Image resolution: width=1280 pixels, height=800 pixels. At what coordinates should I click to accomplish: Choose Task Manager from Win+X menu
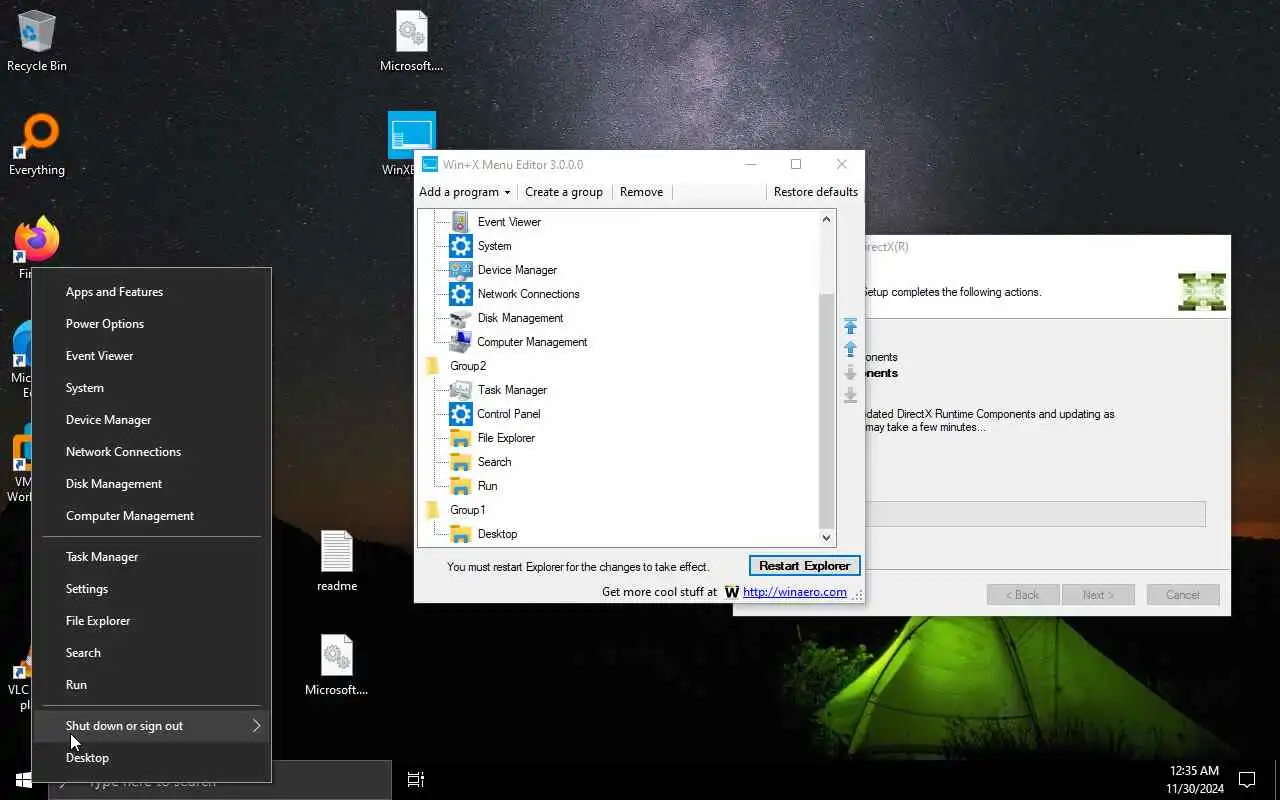pos(152,557)
